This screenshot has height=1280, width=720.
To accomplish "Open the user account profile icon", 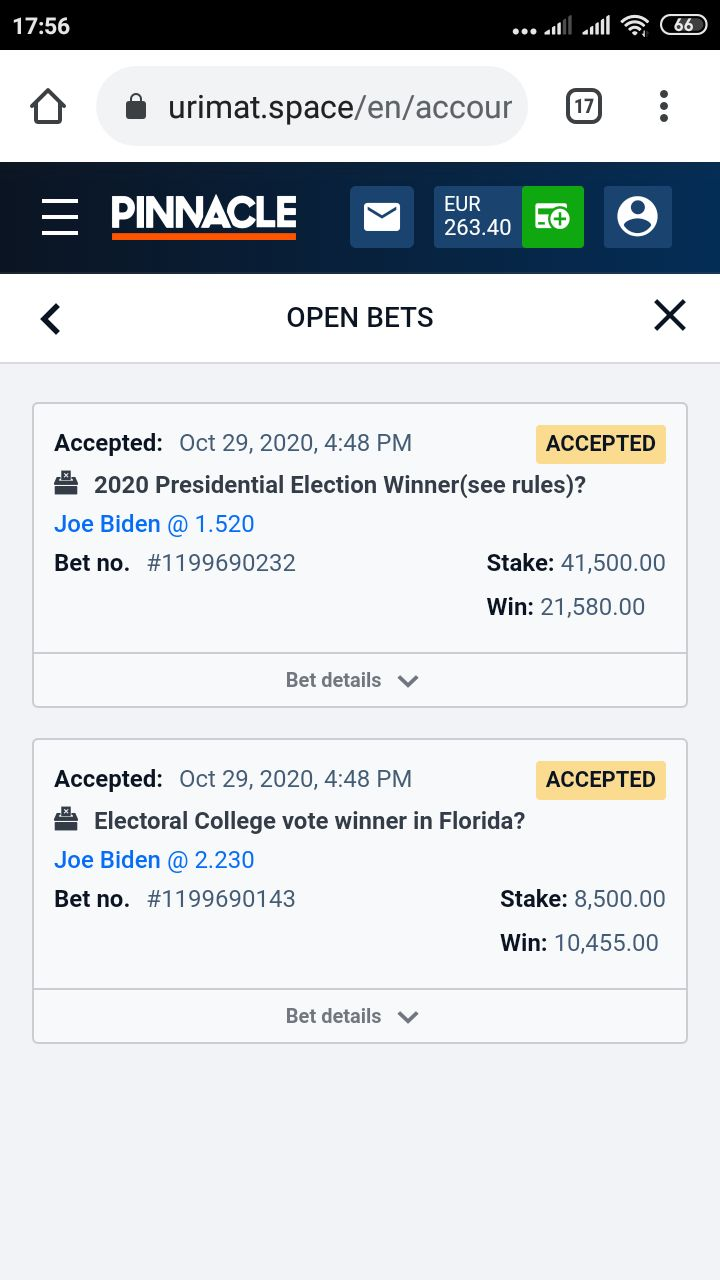I will pyautogui.click(x=638, y=217).
